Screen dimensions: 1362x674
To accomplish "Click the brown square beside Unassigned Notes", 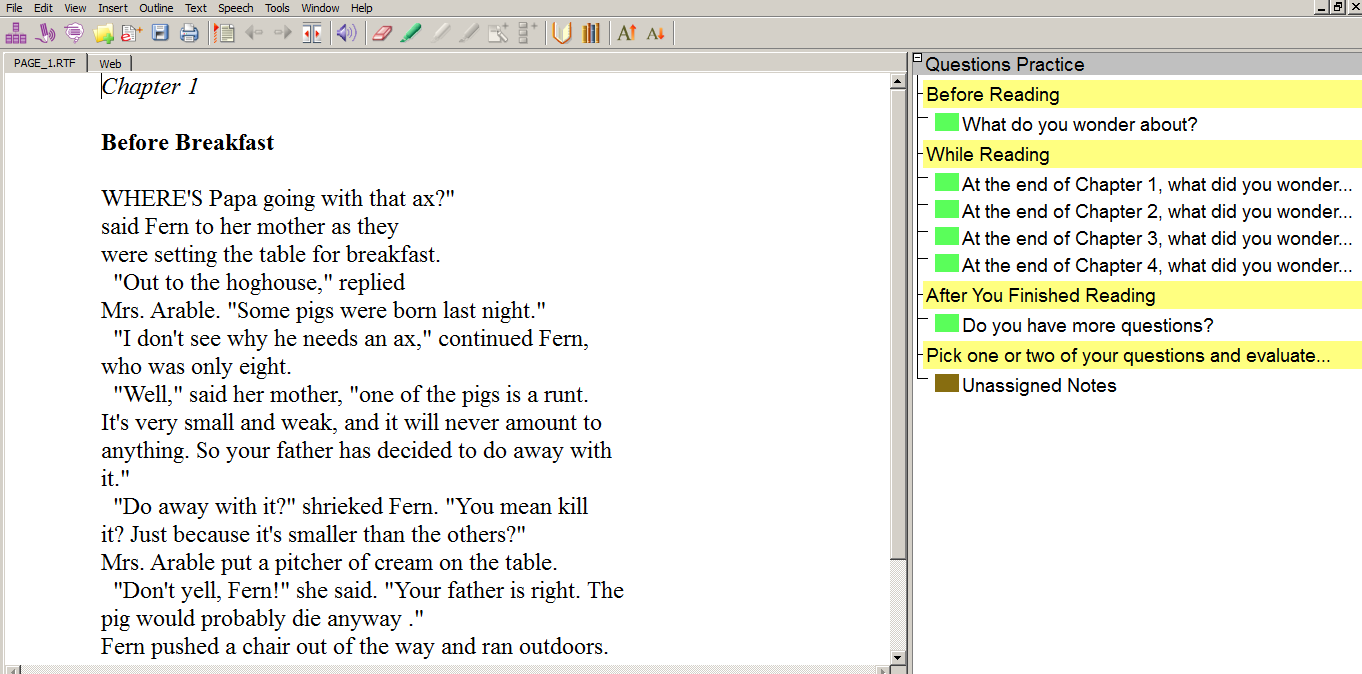I will (x=947, y=384).
